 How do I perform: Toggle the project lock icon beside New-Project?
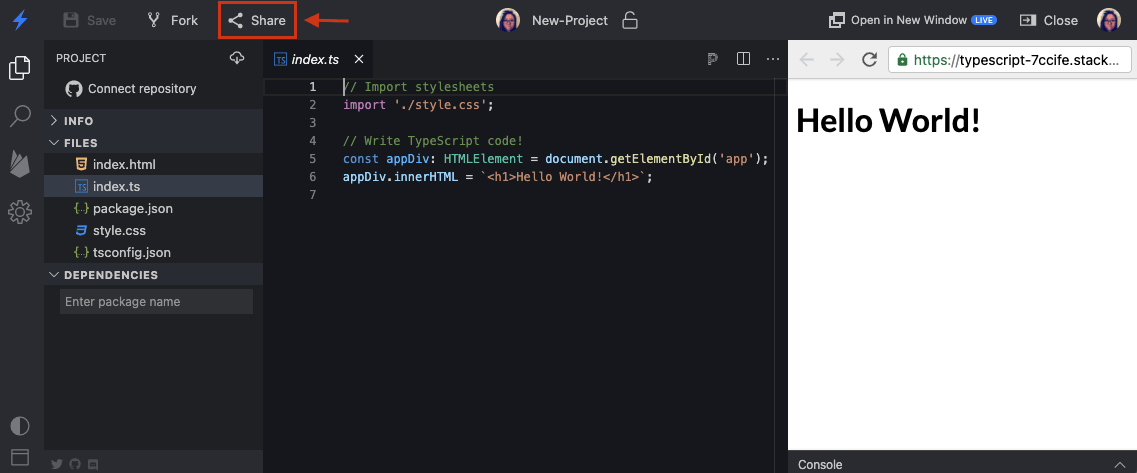coord(630,20)
